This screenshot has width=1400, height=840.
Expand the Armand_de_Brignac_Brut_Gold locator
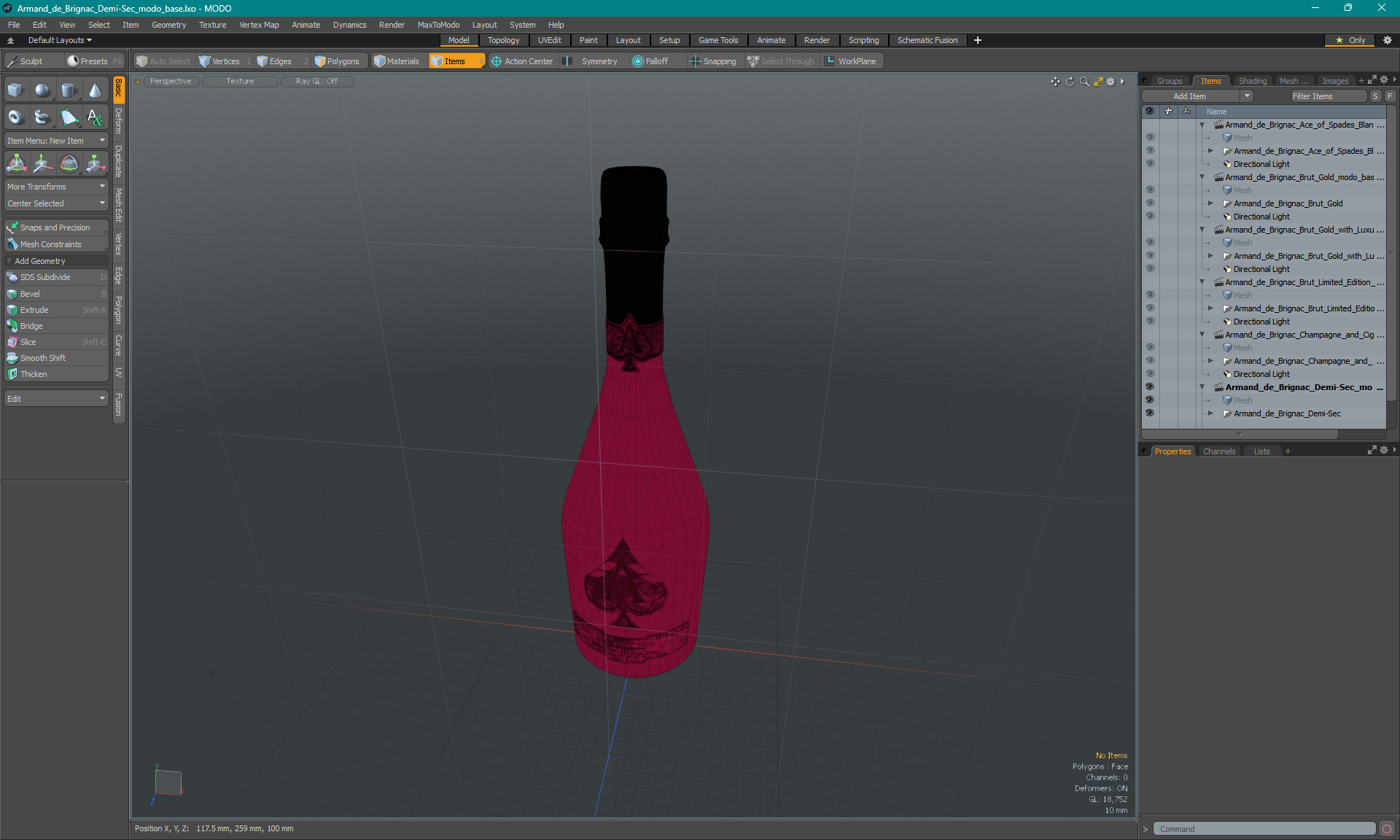coord(1210,203)
